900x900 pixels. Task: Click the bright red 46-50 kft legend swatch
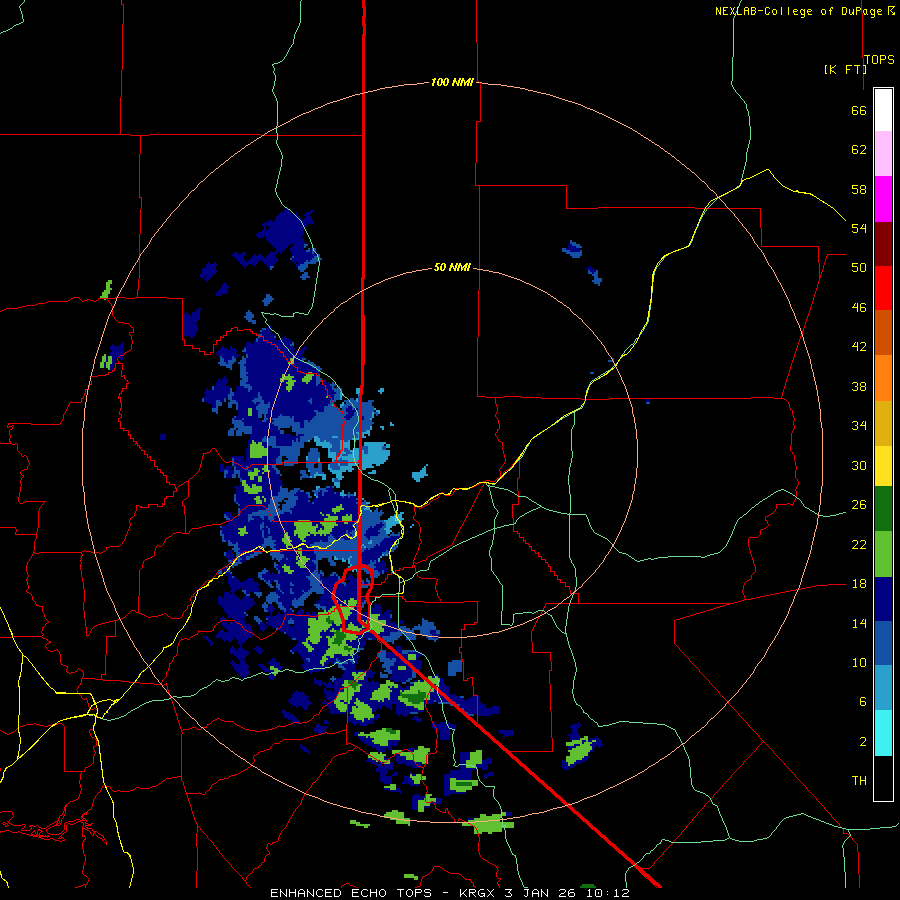point(883,288)
